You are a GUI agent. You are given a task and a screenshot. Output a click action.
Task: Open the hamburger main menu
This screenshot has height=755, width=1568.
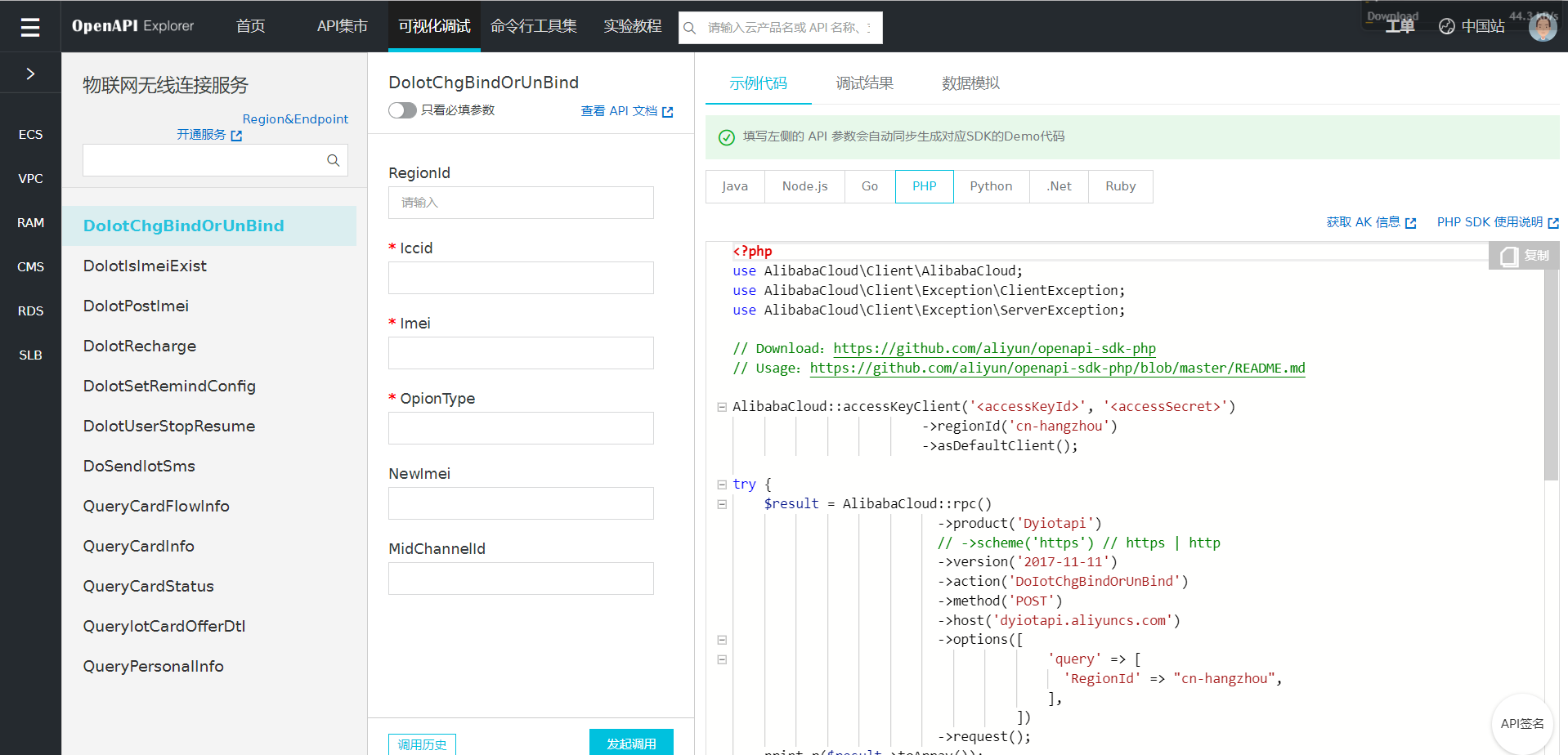coord(30,27)
